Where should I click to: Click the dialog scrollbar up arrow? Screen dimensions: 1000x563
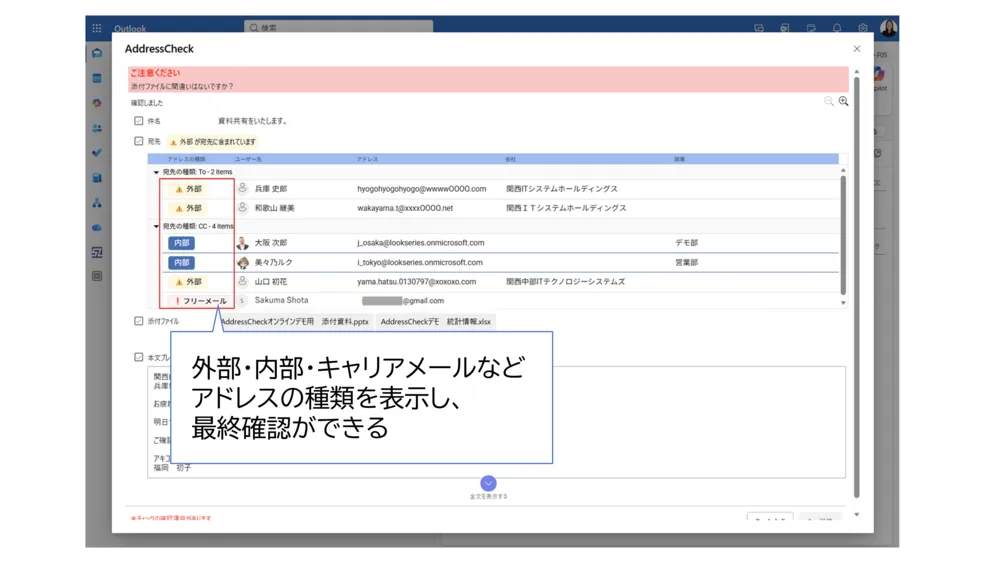857,71
